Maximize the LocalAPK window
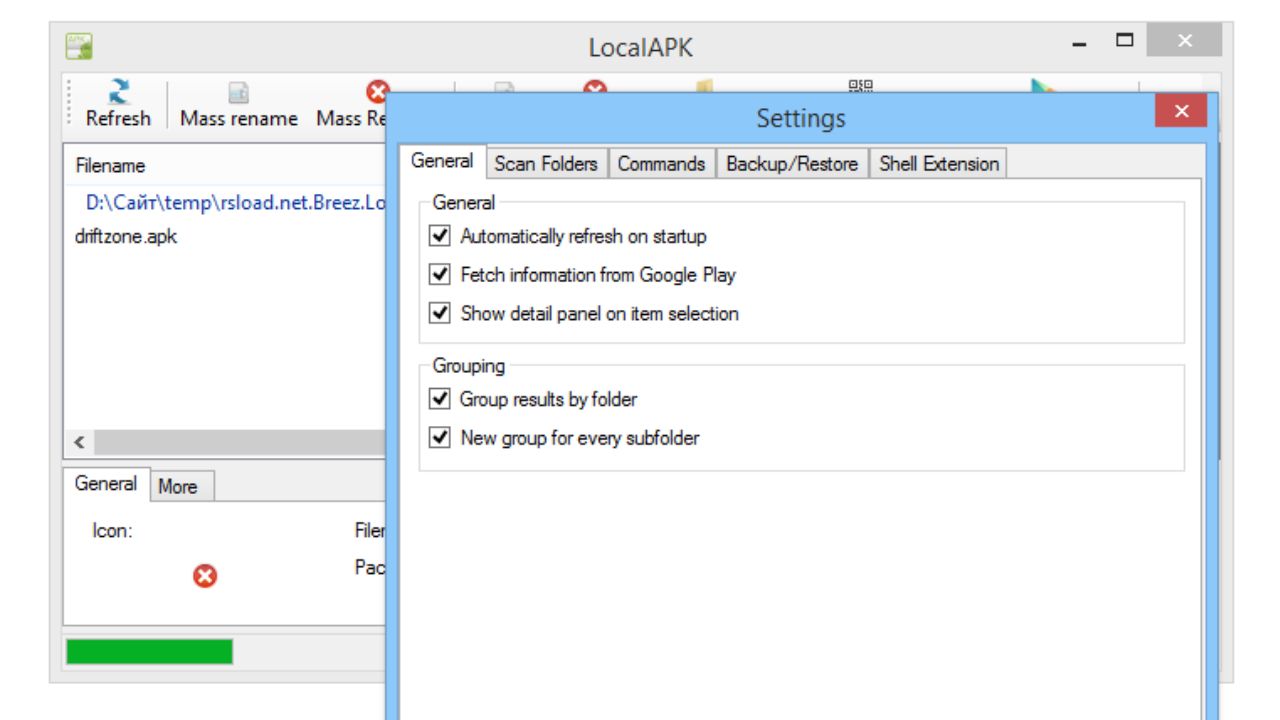 pyautogui.click(x=1125, y=41)
